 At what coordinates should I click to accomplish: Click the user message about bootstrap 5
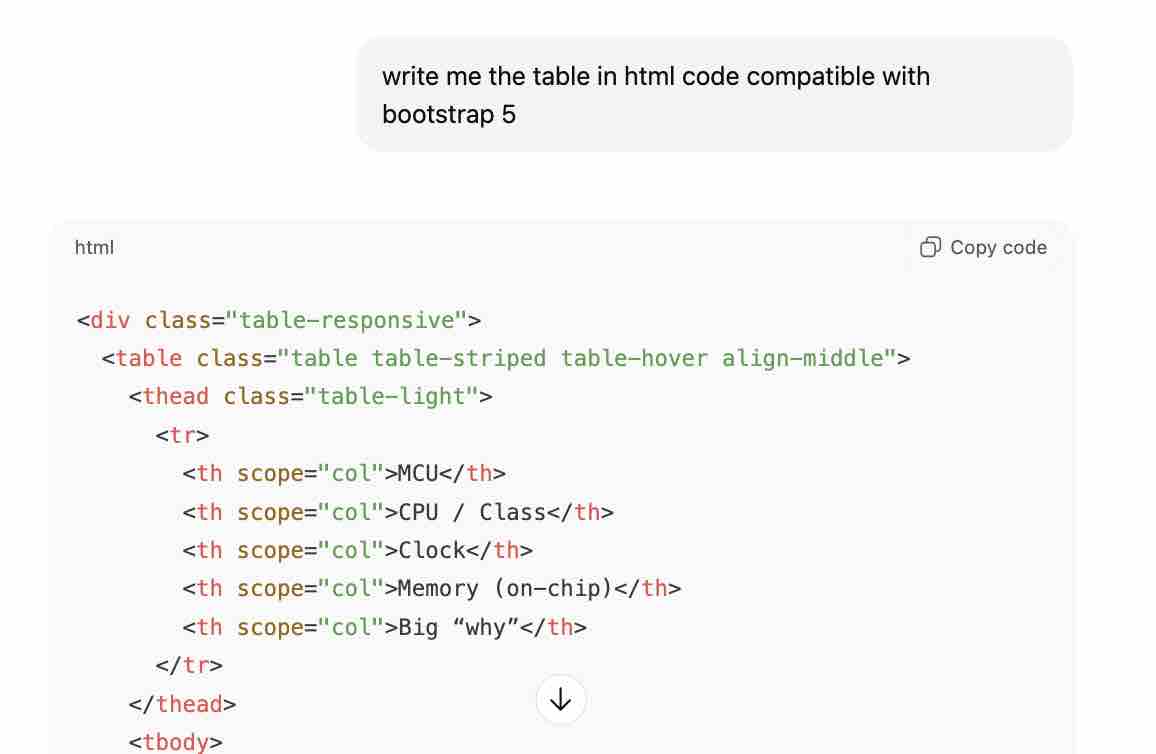pyautogui.click(x=655, y=95)
